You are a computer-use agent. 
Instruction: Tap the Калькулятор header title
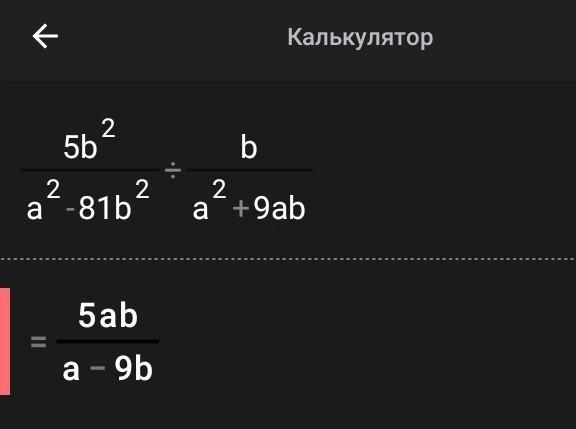coord(360,37)
